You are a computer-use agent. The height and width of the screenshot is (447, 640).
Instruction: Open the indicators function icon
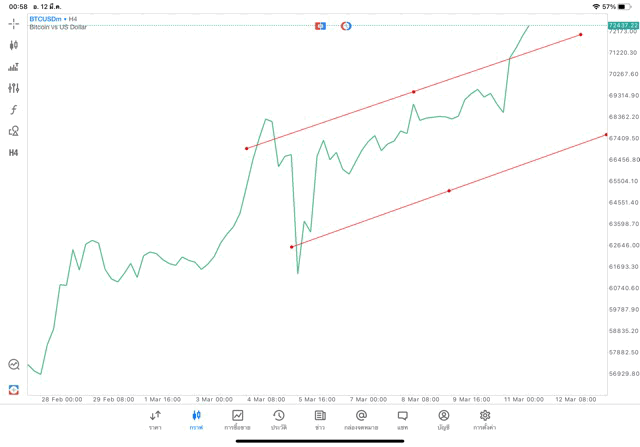(x=14, y=109)
